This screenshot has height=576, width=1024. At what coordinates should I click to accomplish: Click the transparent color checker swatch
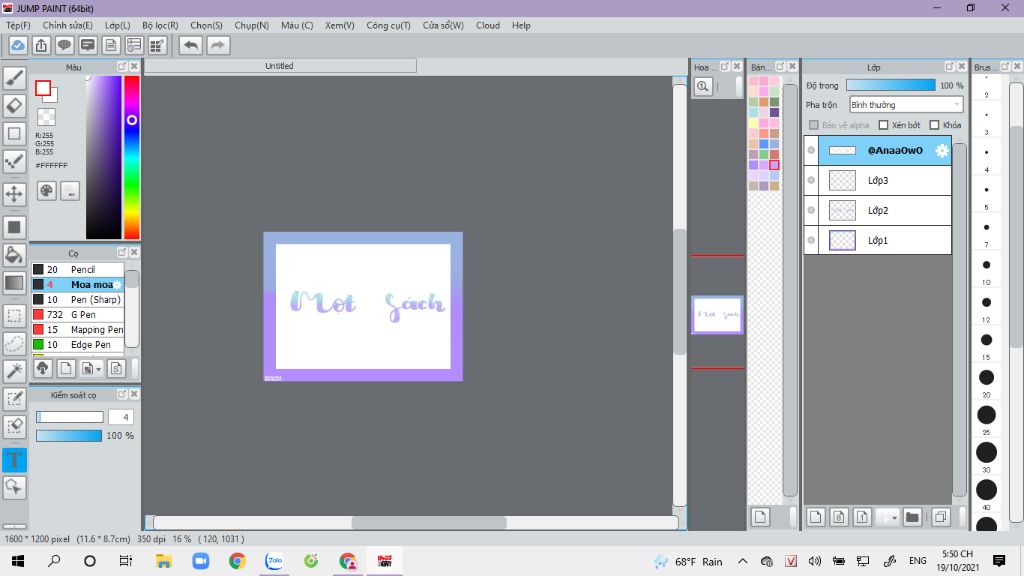pyautogui.click(x=46, y=117)
